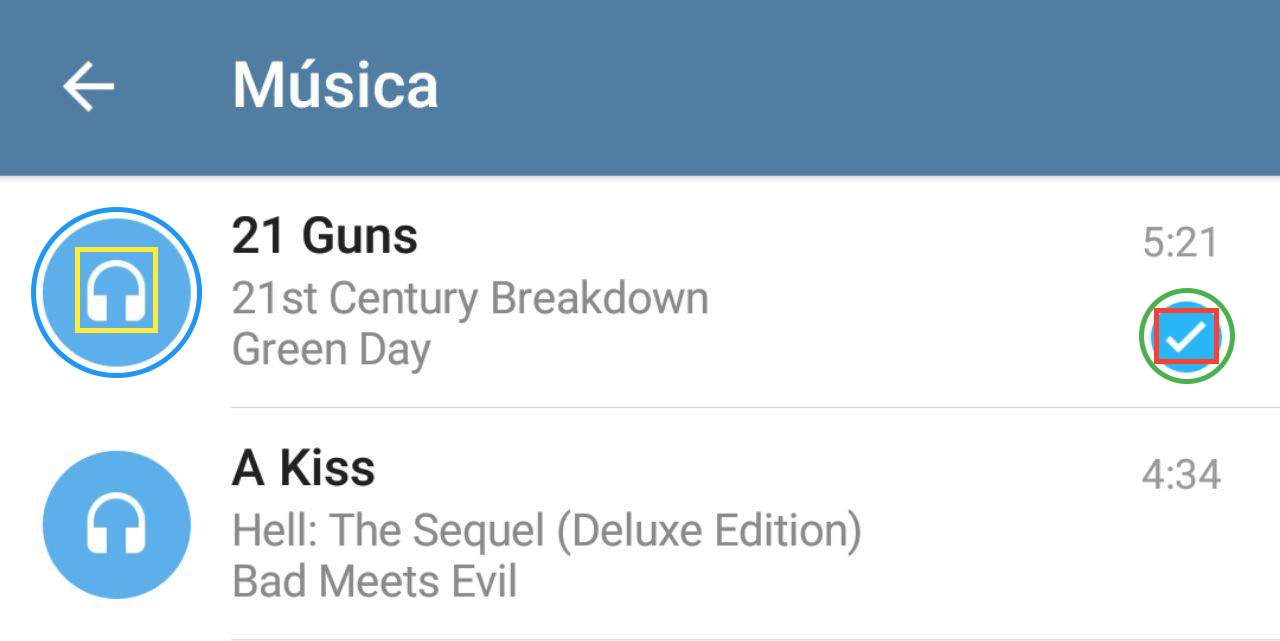This screenshot has height=641, width=1280.
Task: Uncheck the selected 21 Guns track
Action: (1187, 337)
